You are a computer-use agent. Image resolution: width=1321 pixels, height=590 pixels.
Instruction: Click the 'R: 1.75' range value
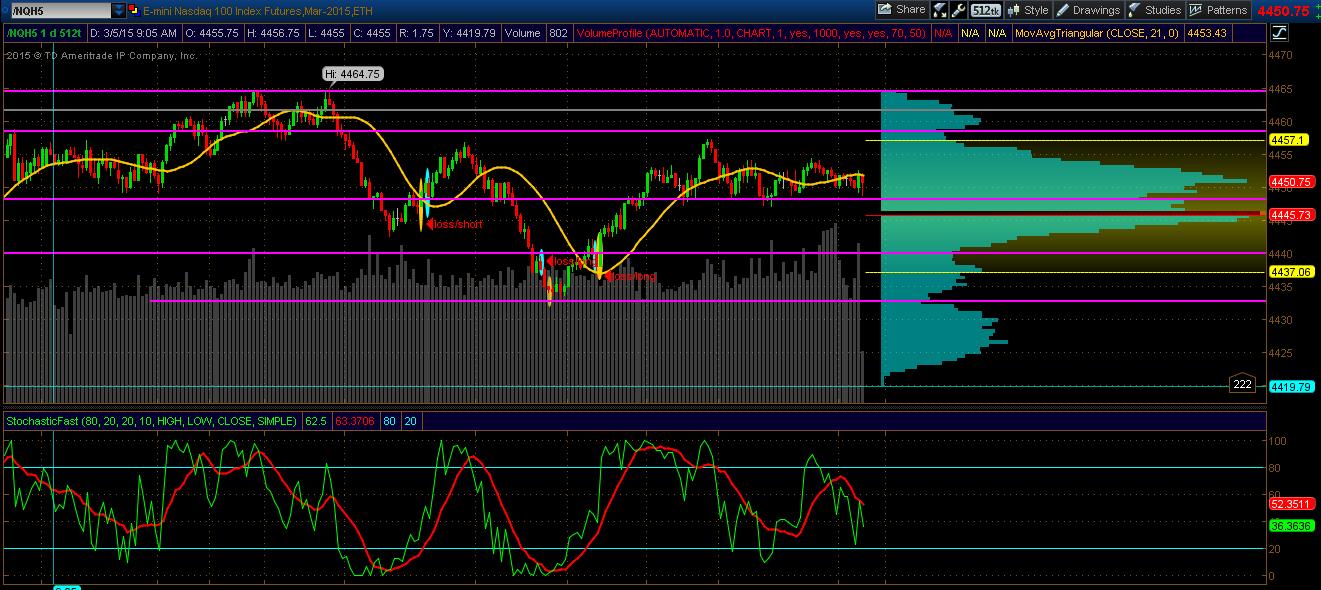(x=416, y=33)
